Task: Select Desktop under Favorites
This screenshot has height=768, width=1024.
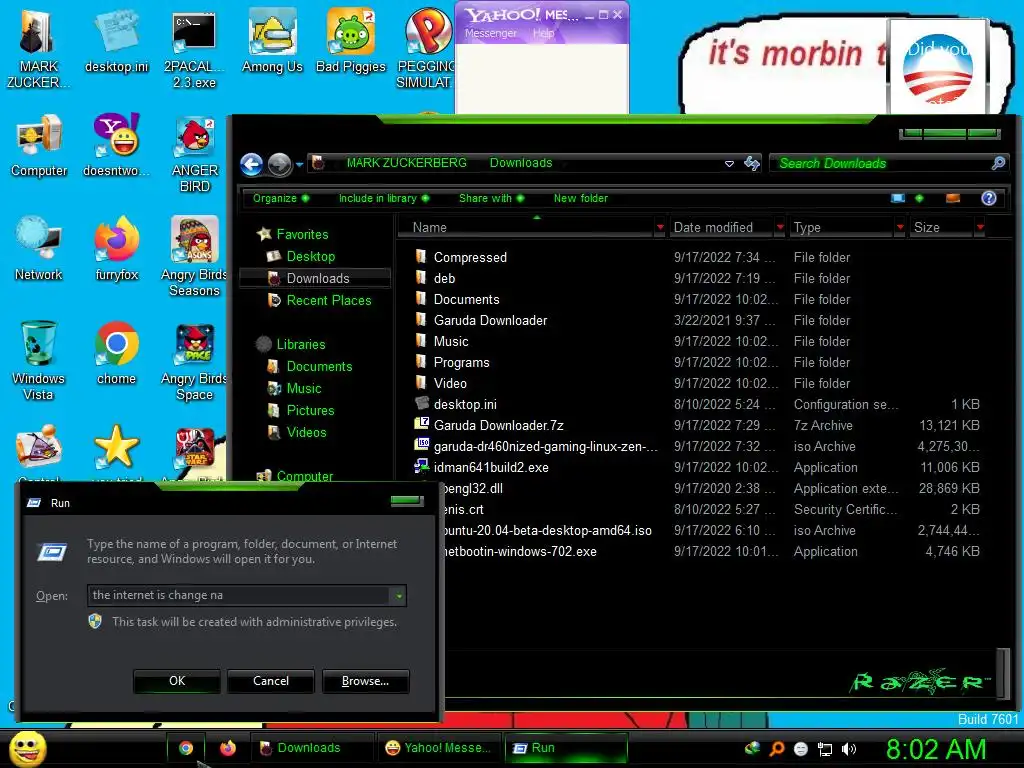Action: tap(310, 257)
